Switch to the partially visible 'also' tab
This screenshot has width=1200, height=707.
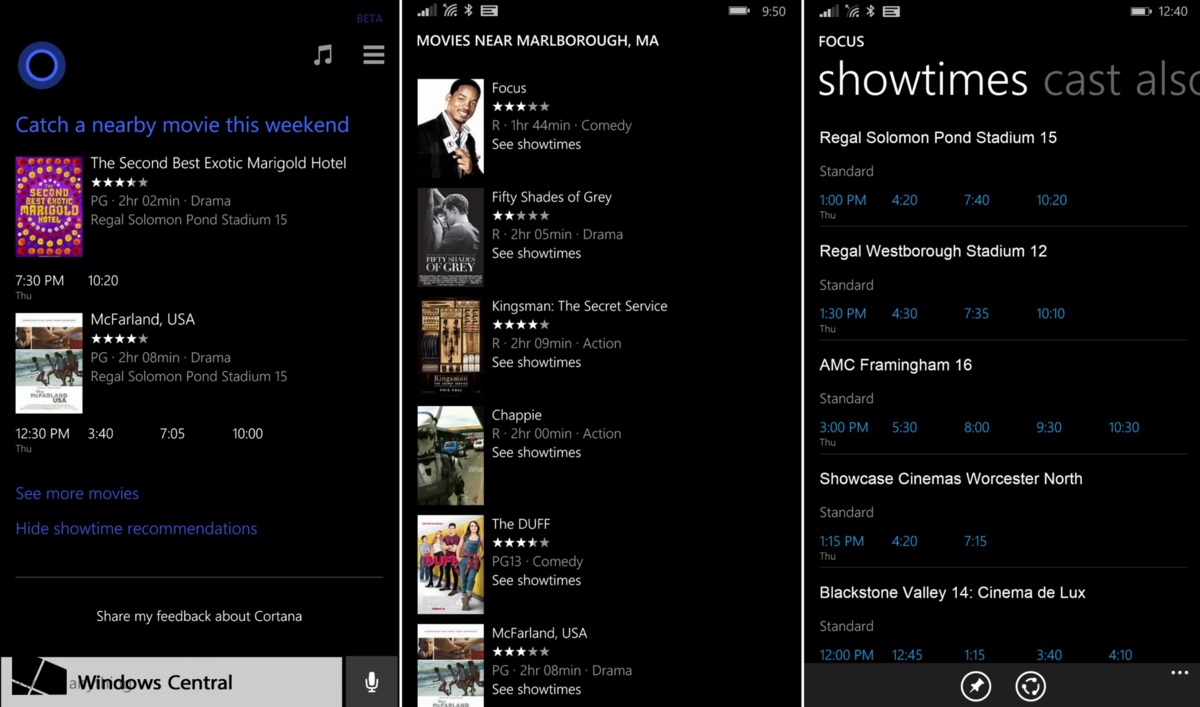(x=1167, y=80)
